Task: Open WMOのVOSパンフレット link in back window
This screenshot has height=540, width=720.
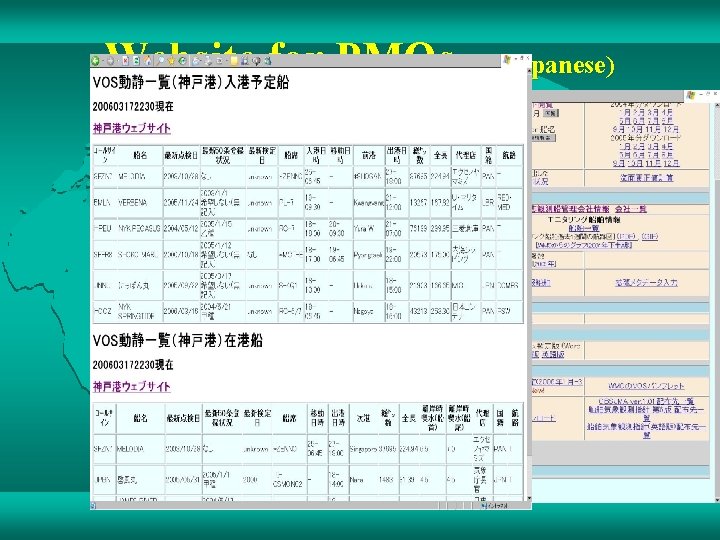Action: point(646,386)
